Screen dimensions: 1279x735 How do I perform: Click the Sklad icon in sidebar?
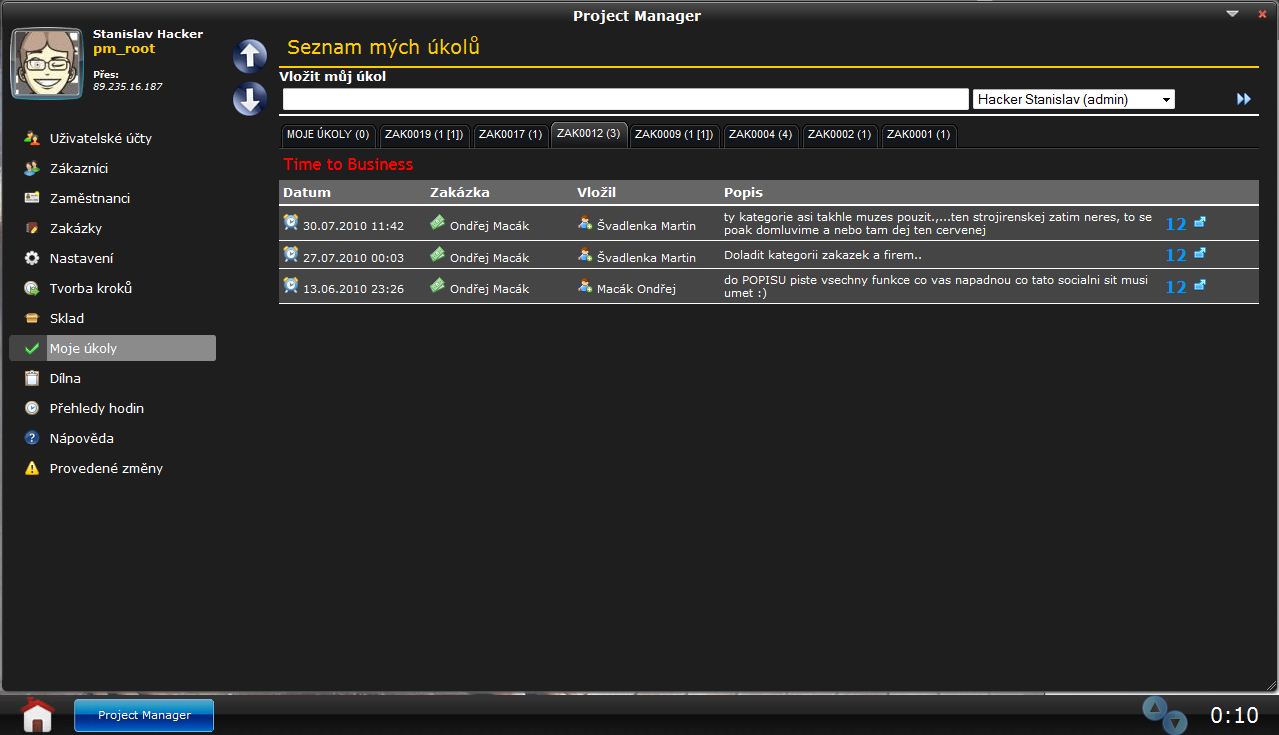[x=32, y=318]
